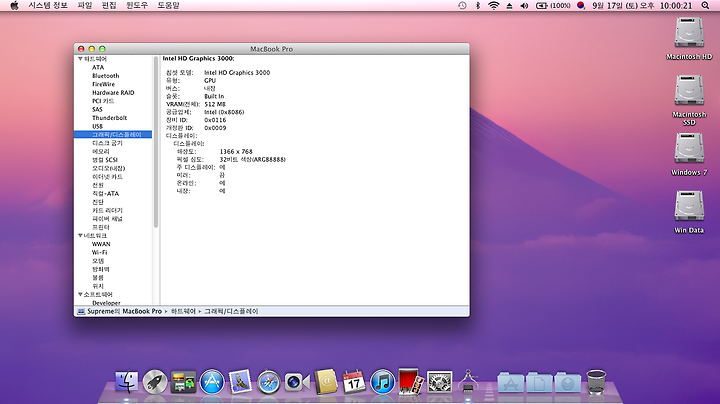720x404 pixels.
Task: Open Applications folder stack in Dock
Action: pos(510,382)
